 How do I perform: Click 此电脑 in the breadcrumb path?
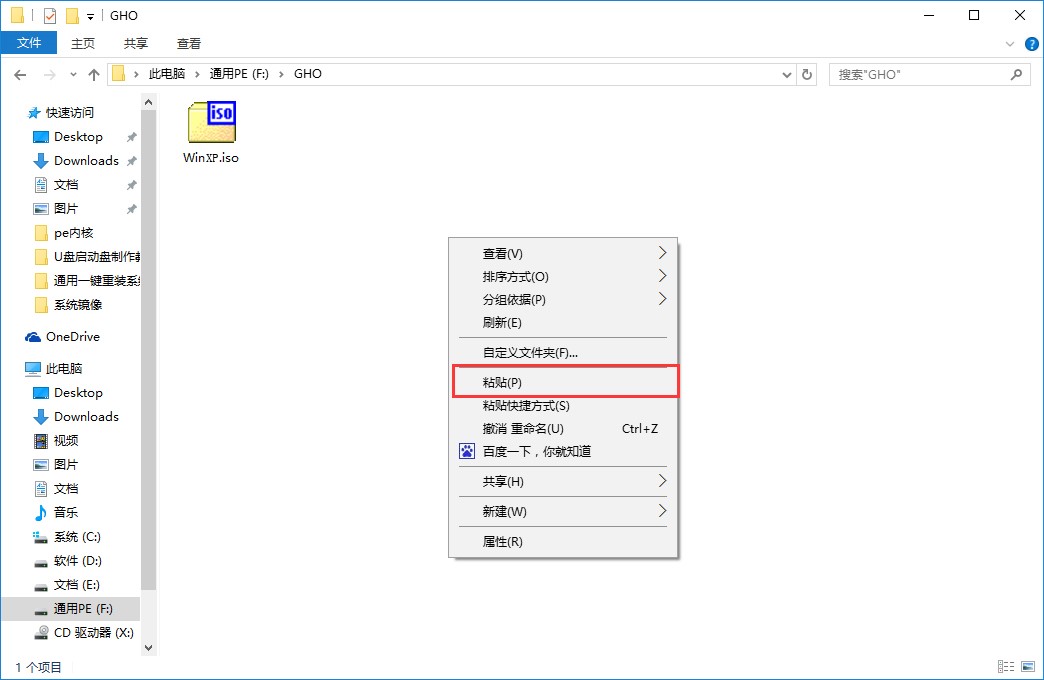(x=167, y=73)
